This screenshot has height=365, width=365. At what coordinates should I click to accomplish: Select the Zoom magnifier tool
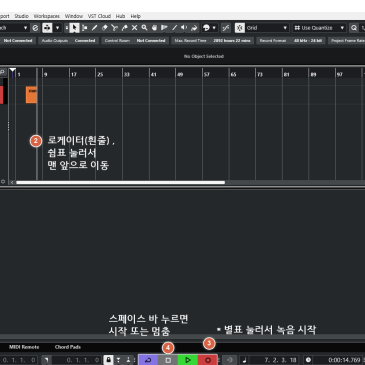[144, 28]
